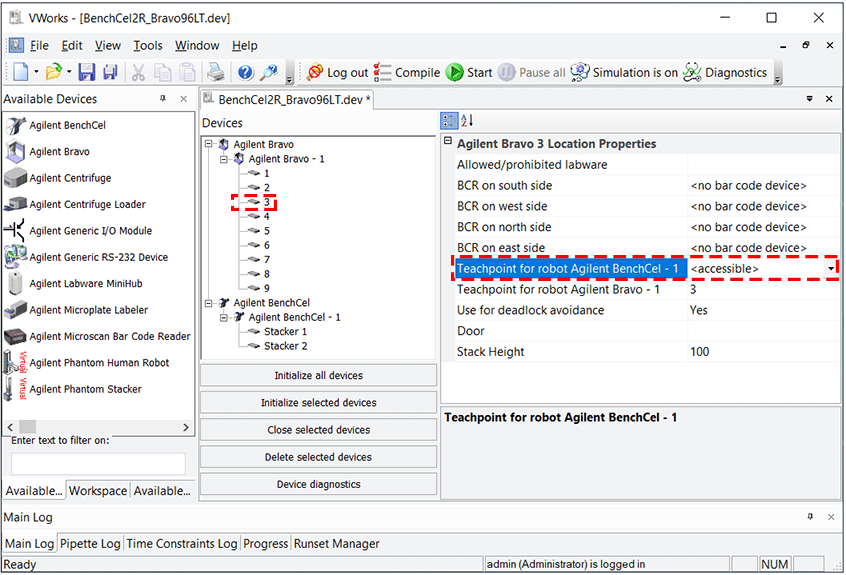Switch to the Workspace tab
The width and height of the screenshot is (846, 575).
pyautogui.click(x=98, y=491)
